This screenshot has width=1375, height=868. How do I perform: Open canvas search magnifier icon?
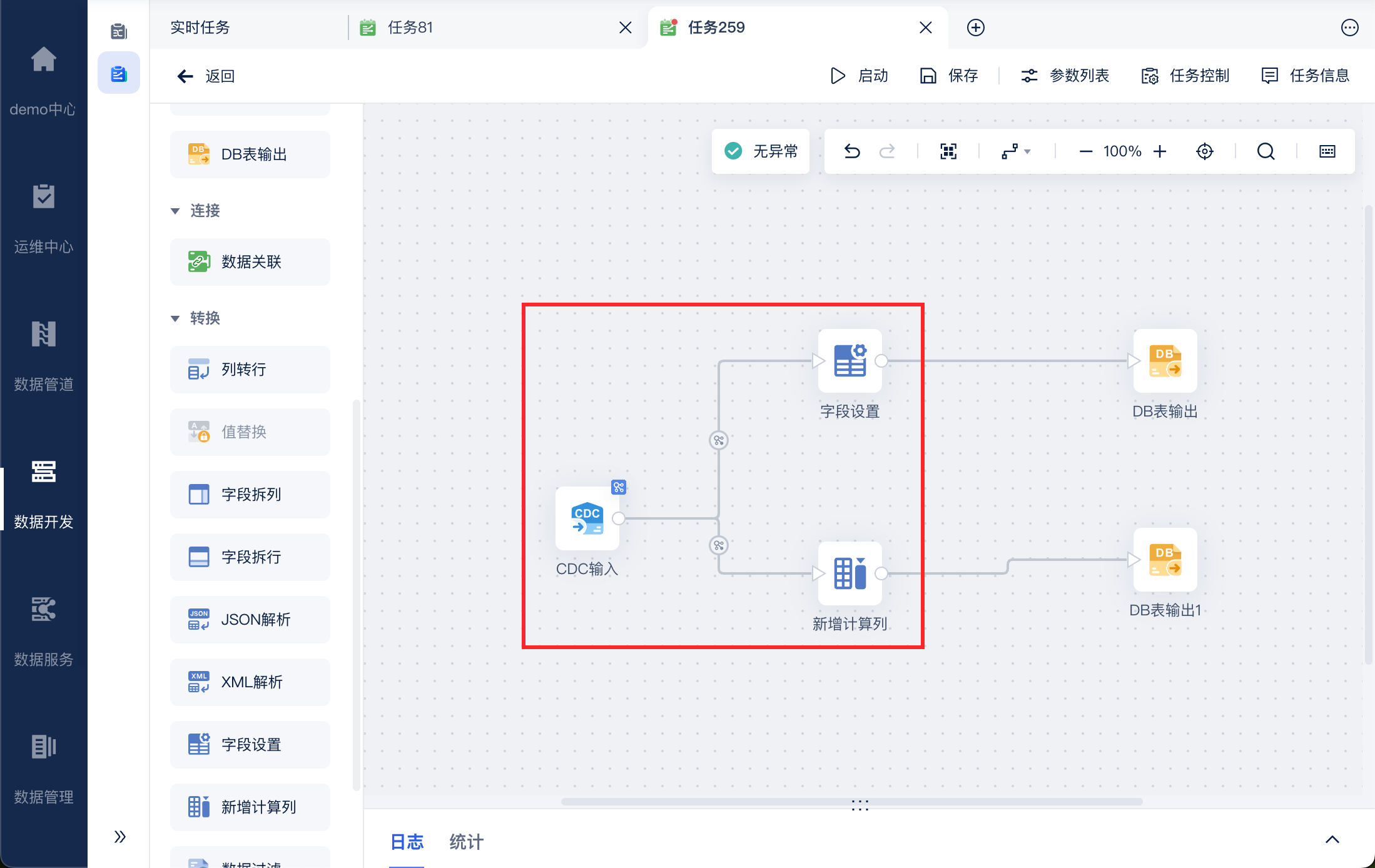[x=1266, y=151]
